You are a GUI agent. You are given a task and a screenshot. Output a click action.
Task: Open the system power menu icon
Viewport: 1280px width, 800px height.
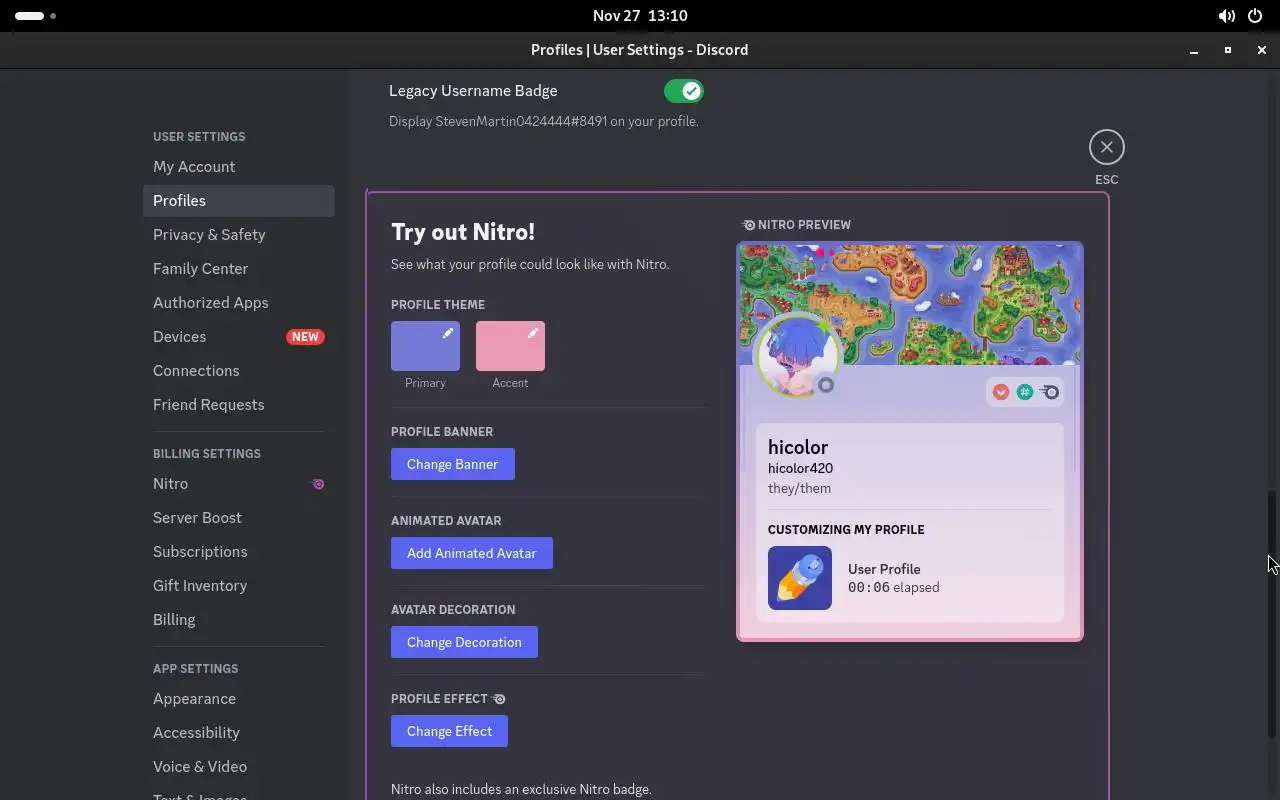[x=1255, y=16]
